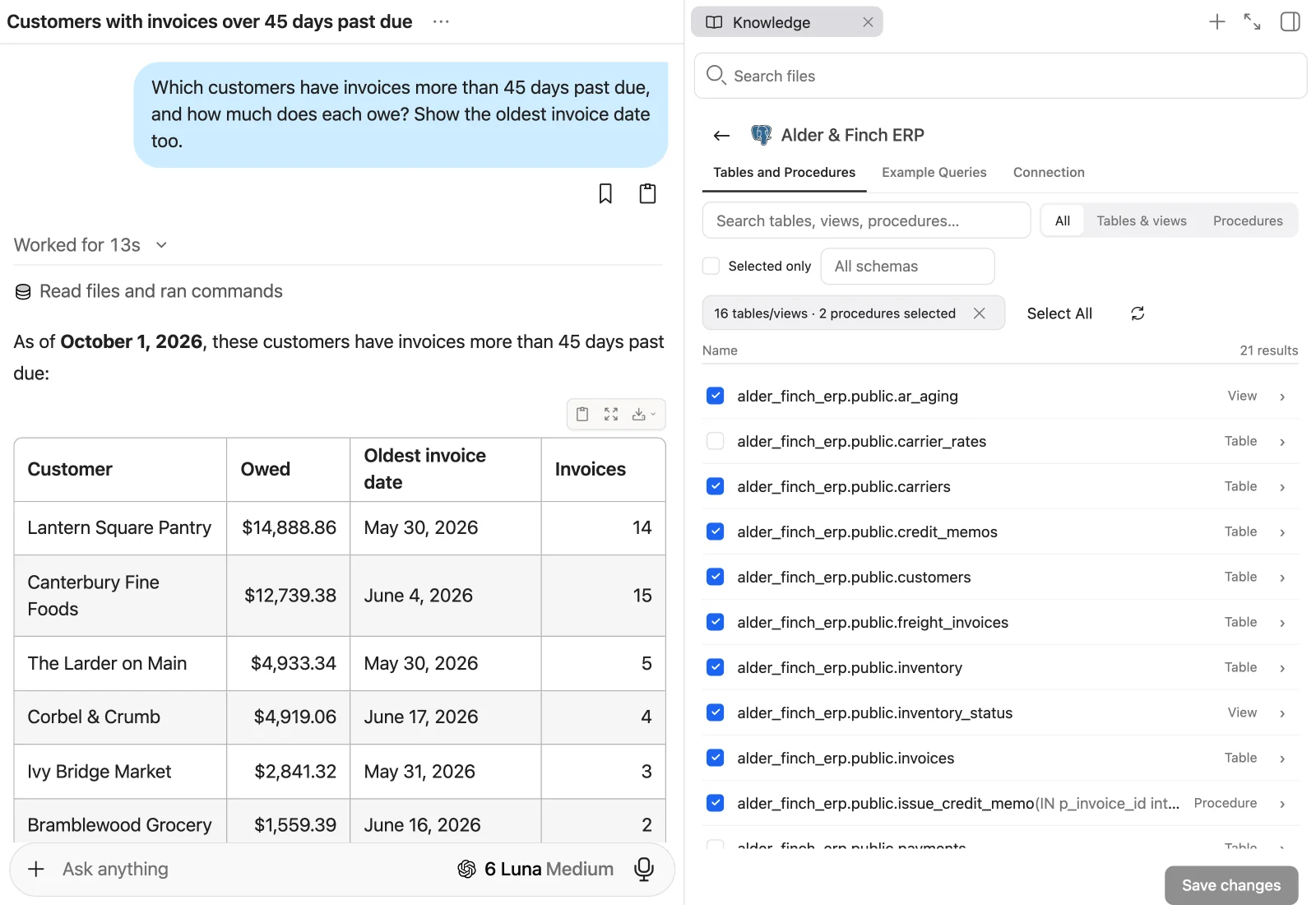Expand the Knowledge panel to full size

click(x=1252, y=22)
